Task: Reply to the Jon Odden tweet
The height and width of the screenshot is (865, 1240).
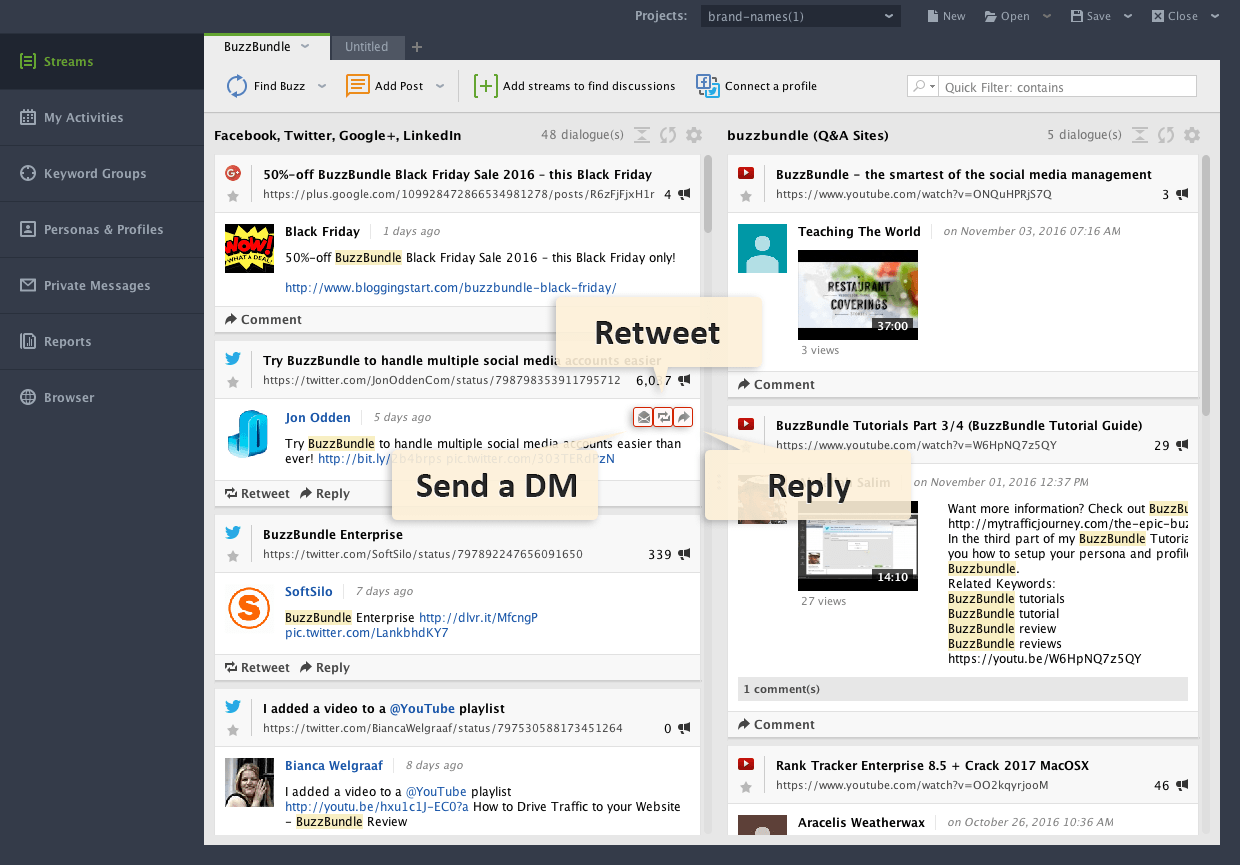Action: 325,494
